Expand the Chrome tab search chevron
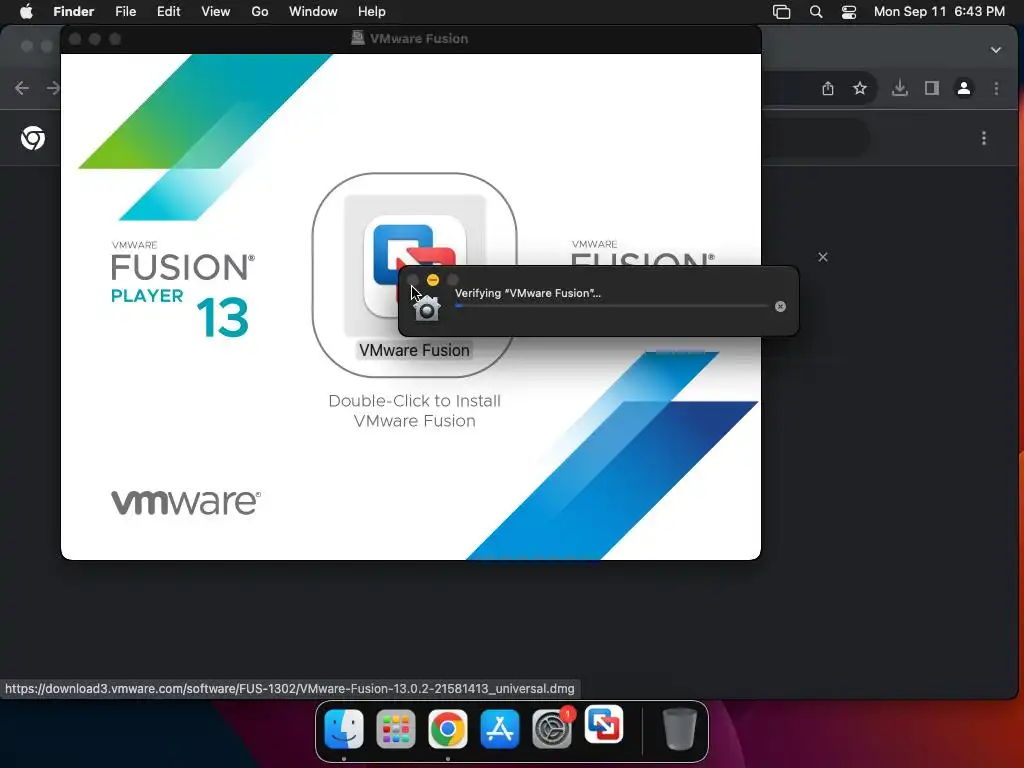This screenshot has height=768, width=1024. [995, 50]
